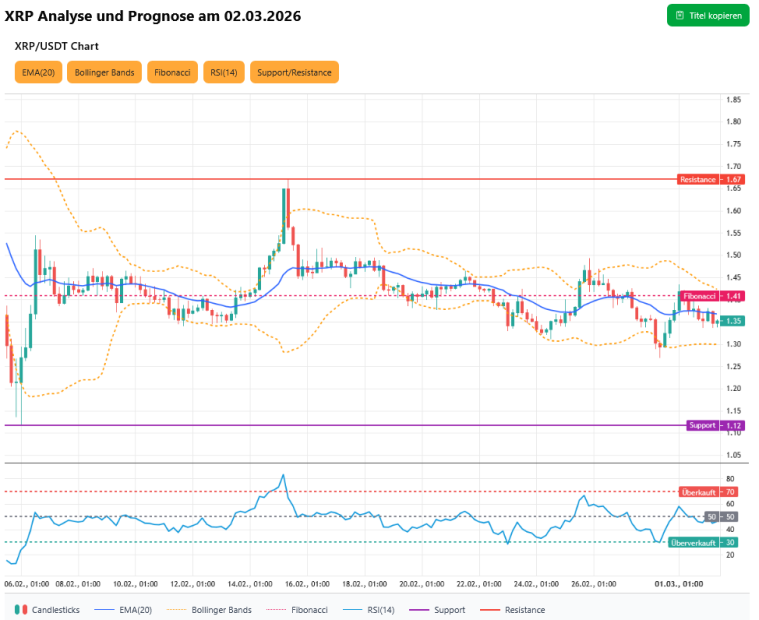Viewport: 759px width, 620px height.
Task: Click the red Resistance legend entry
Action: (514, 609)
